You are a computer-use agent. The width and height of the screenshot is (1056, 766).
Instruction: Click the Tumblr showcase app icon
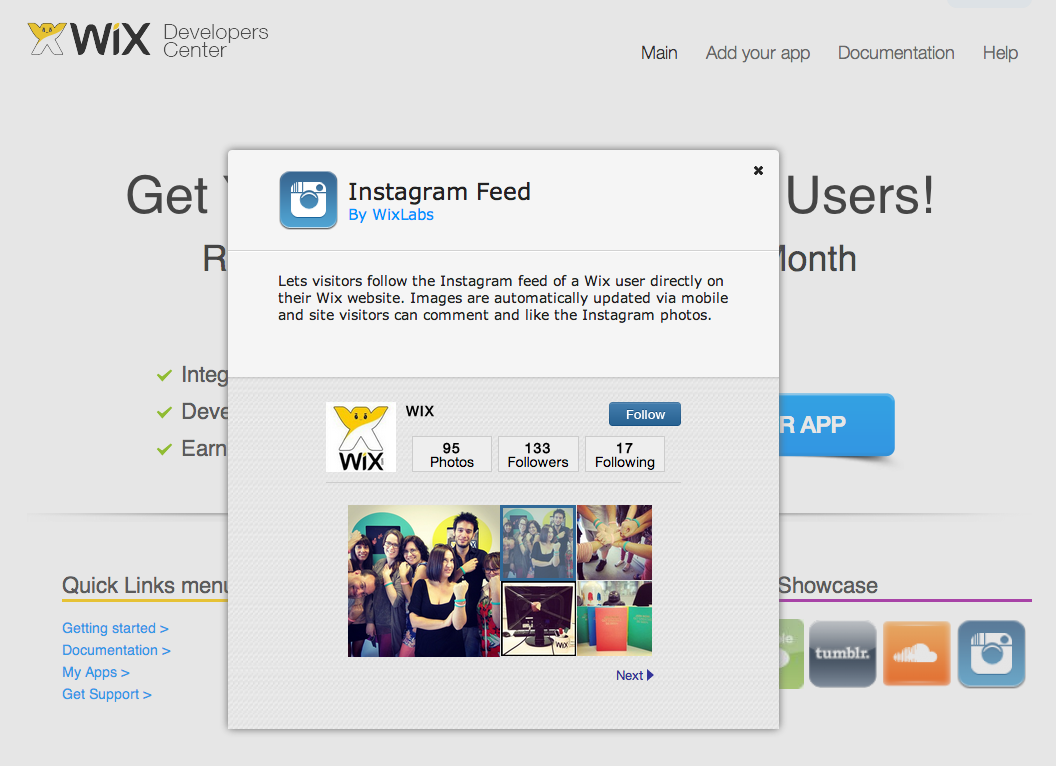coord(843,654)
